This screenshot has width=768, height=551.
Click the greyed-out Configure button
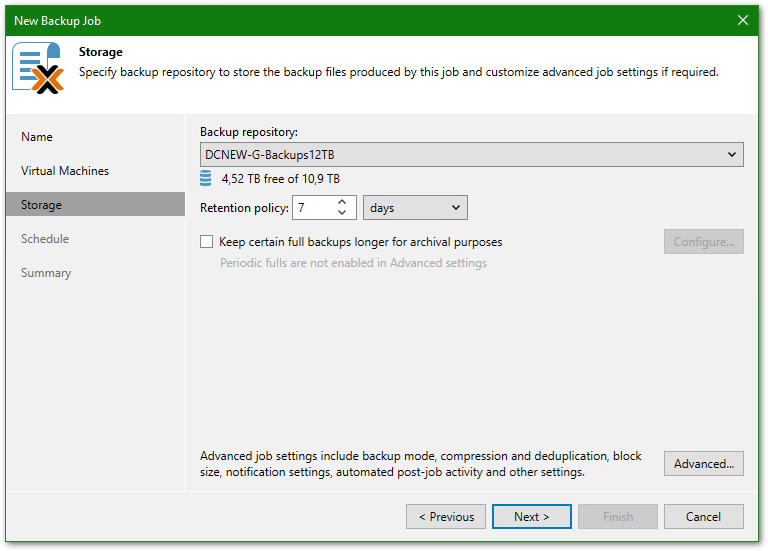point(703,242)
